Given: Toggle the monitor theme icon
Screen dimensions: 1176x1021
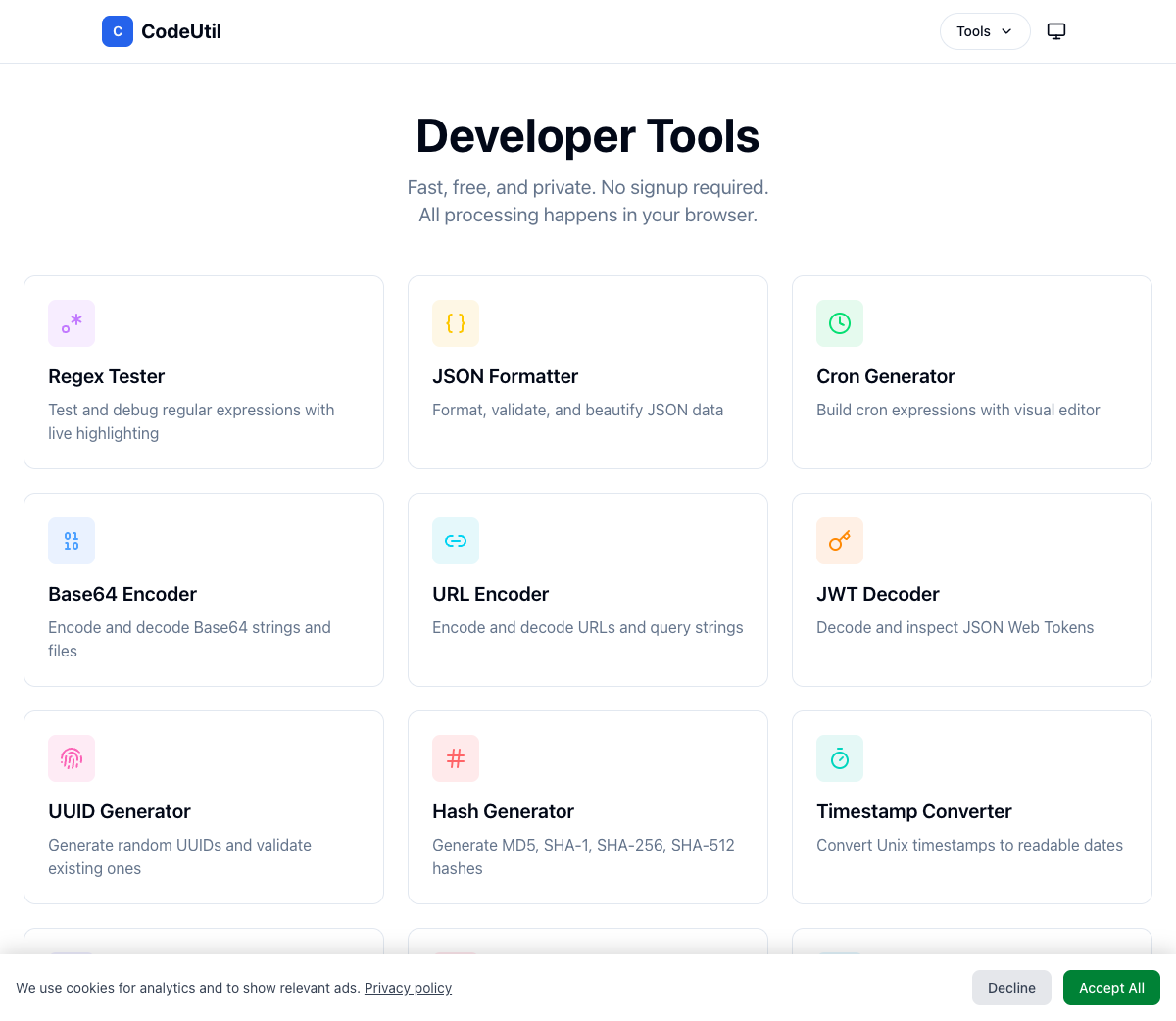Looking at the screenshot, I should (x=1056, y=31).
